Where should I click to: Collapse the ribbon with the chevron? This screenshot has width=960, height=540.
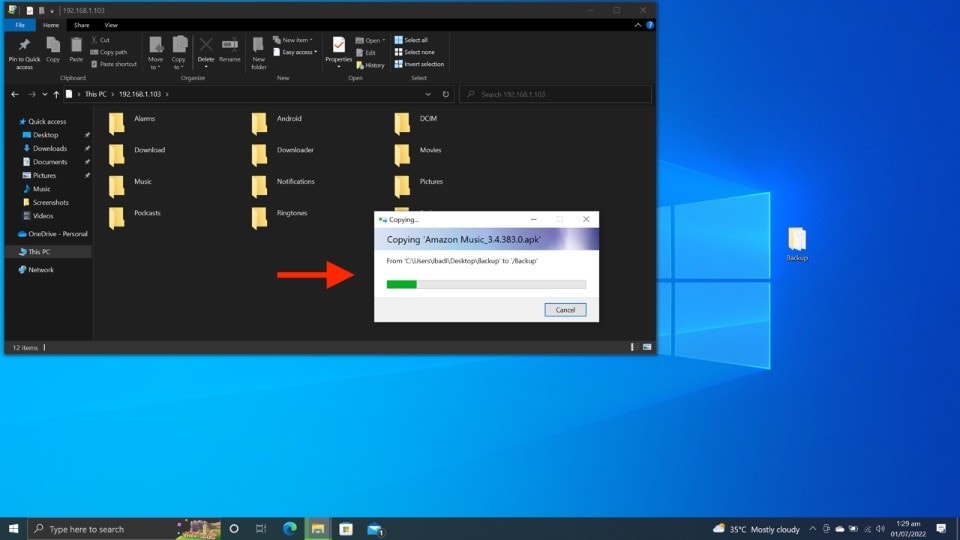(x=638, y=25)
